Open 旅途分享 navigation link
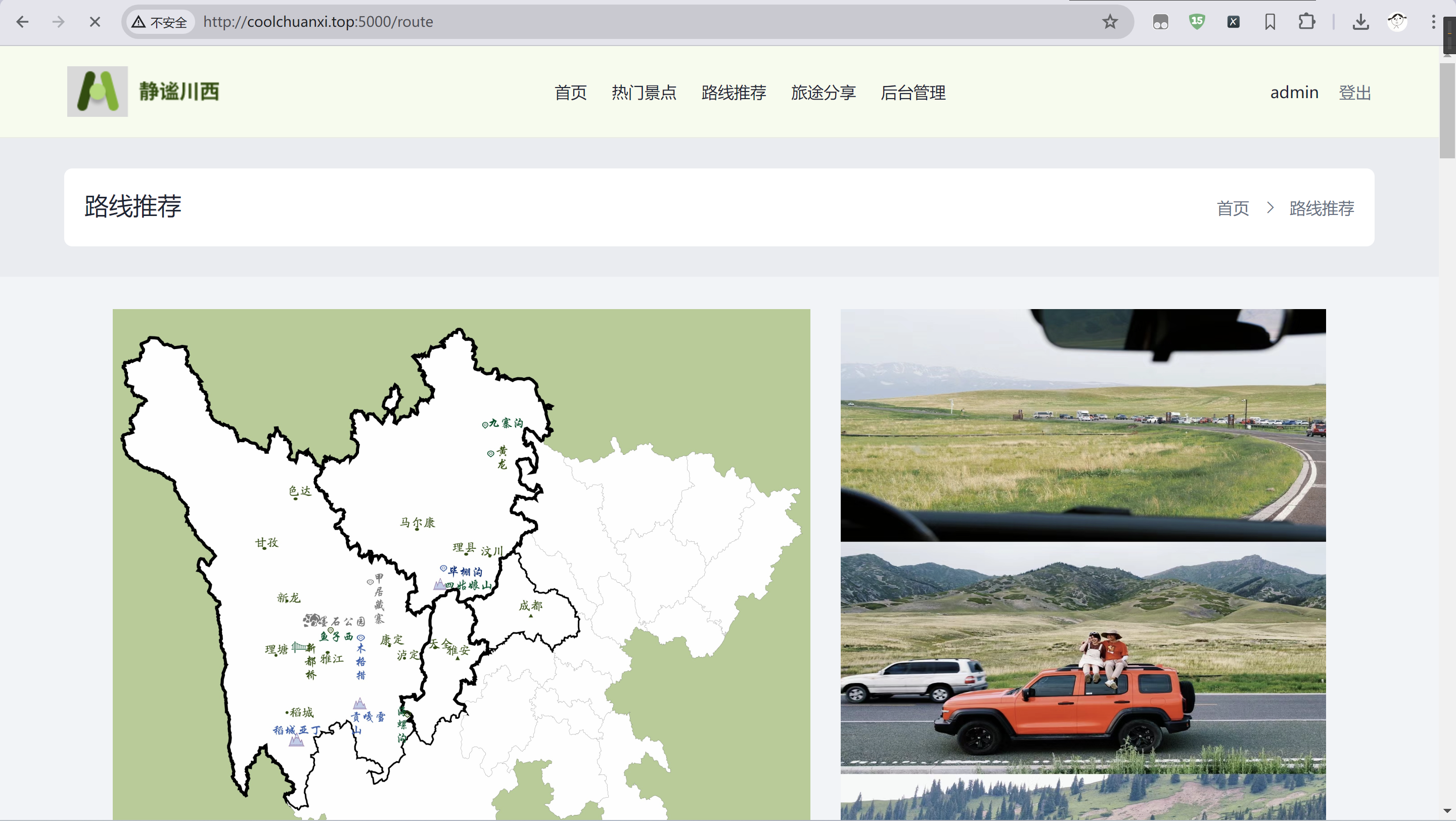The image size is (1456, 821). click(823, 92)
